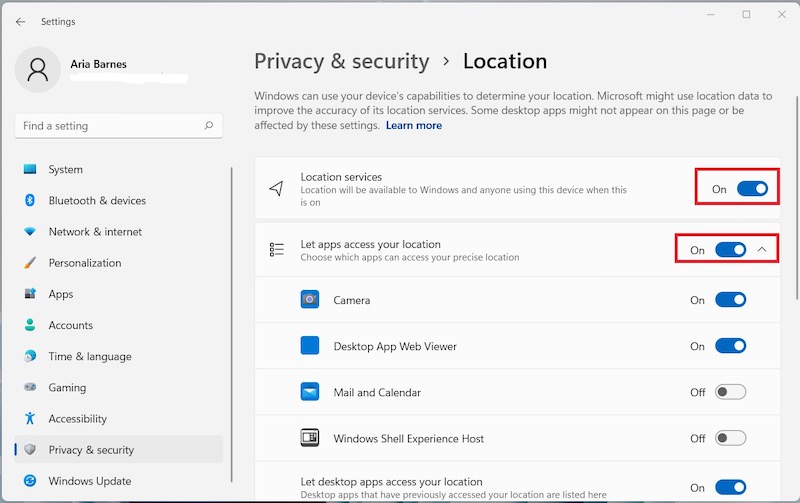Click the Accessibility figure icon in sidebar

tap(30, 418)
